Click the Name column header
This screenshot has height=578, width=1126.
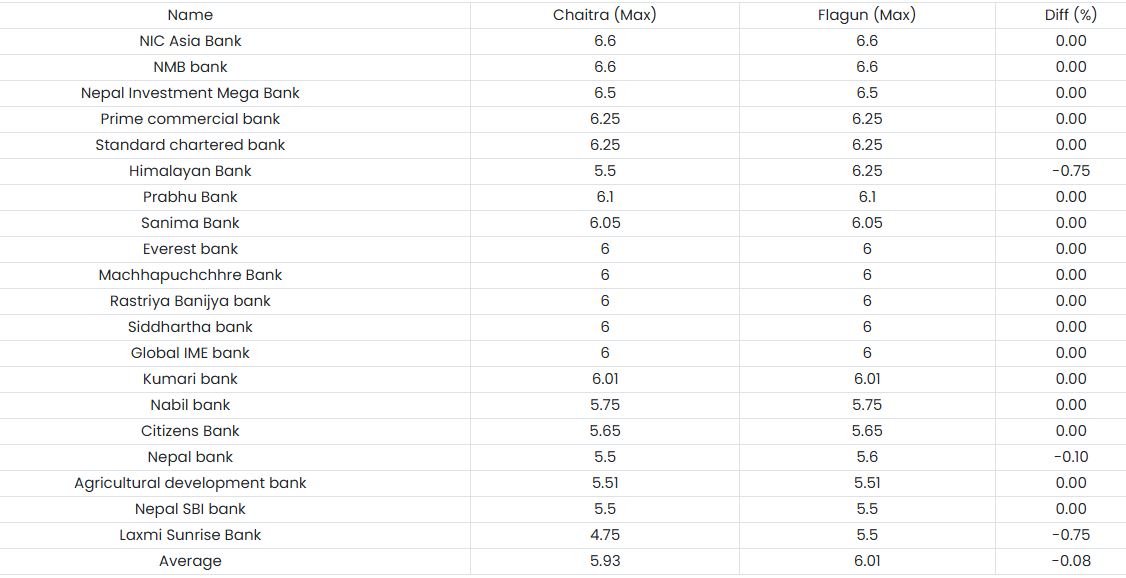coord(190,15)
